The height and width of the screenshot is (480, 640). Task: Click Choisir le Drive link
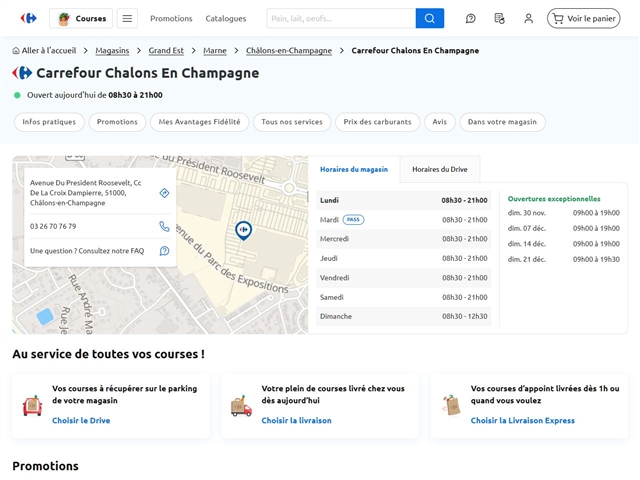tap(81, 420)
